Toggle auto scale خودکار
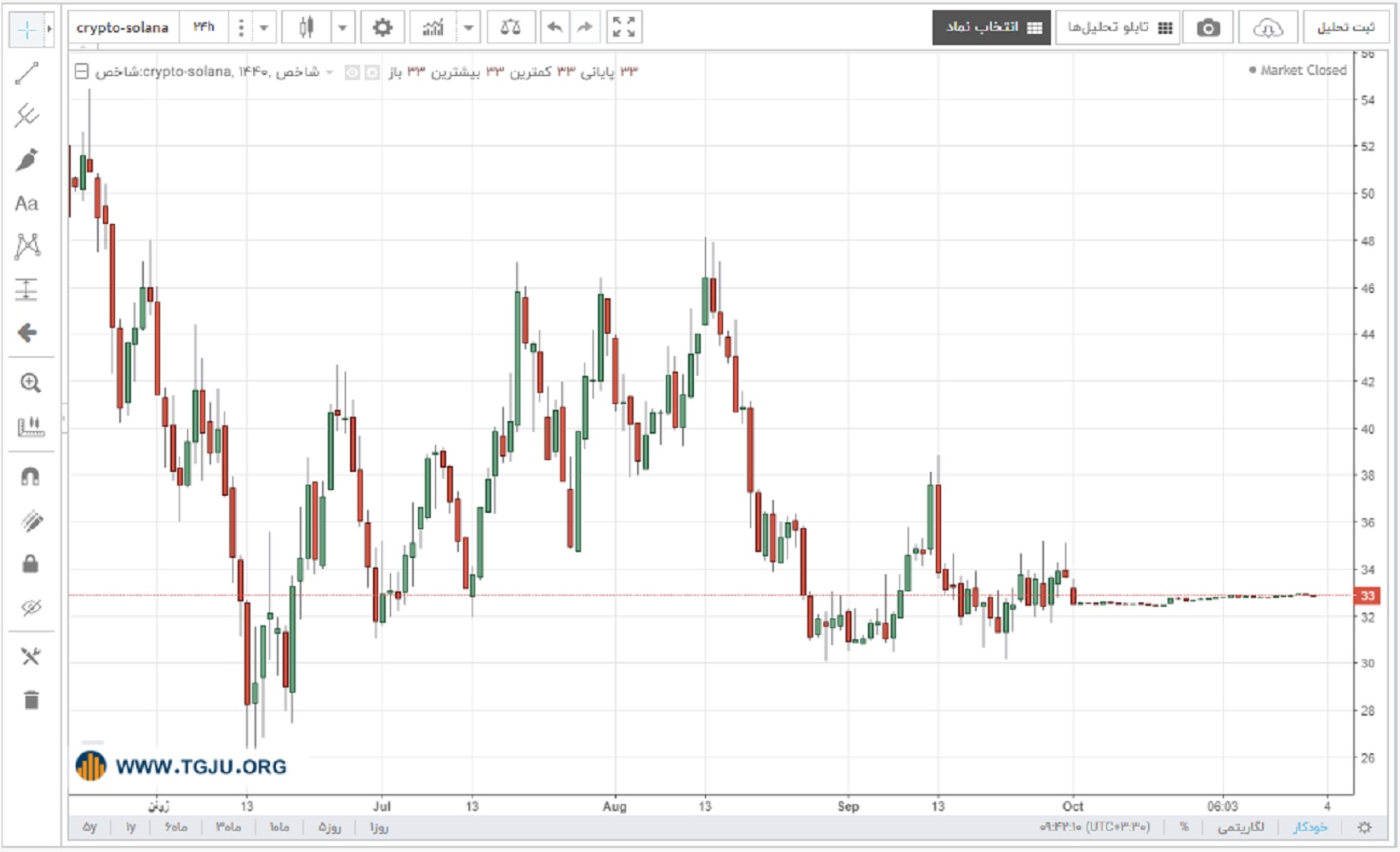 coord(1311,827)
